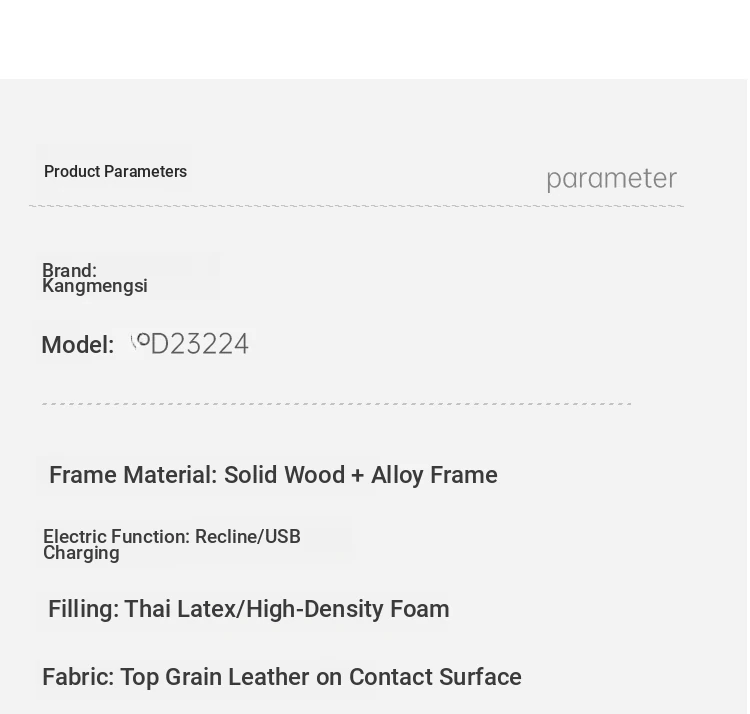Click the 'Brand:' label
This screenshot has width=750, height=714.
pyautogui.click(x=69, y=270)
